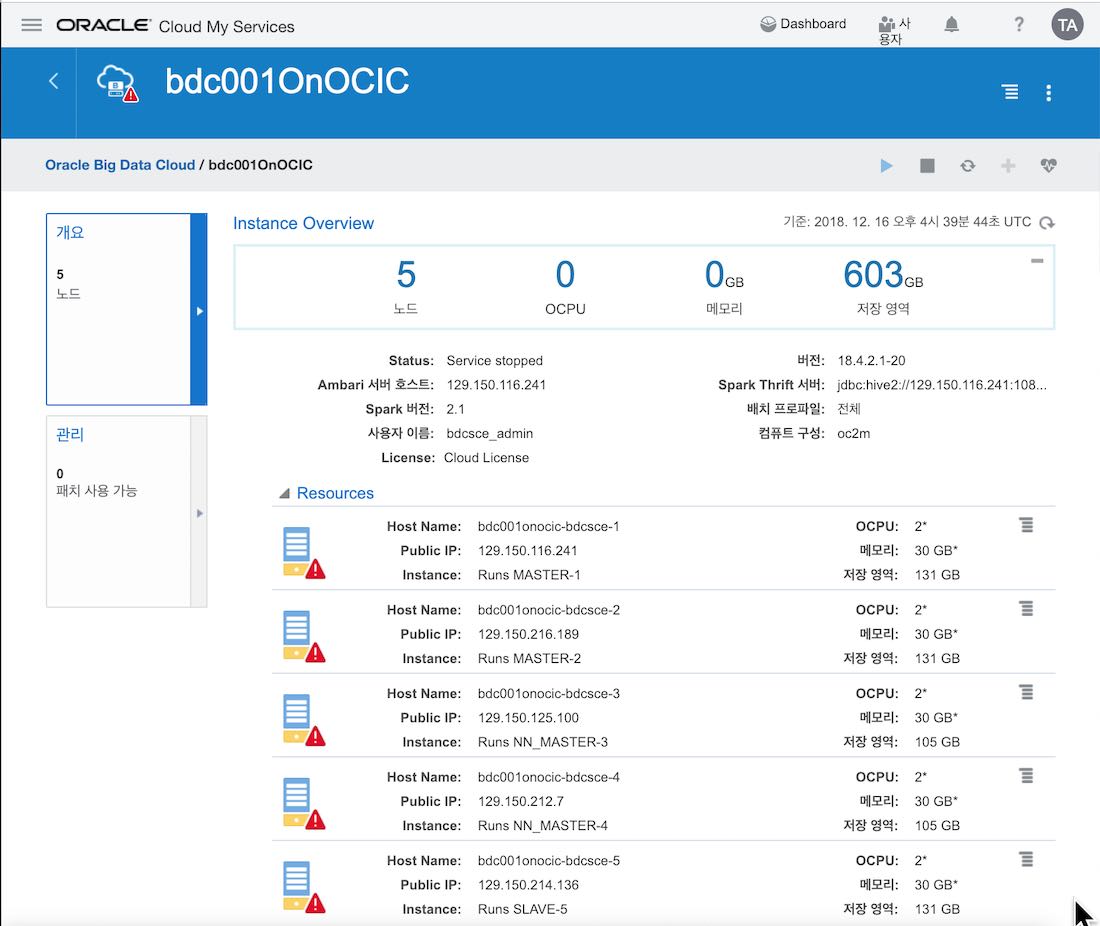Start the service with play icon
The image size is (1100, 926).
coord(886,166)
